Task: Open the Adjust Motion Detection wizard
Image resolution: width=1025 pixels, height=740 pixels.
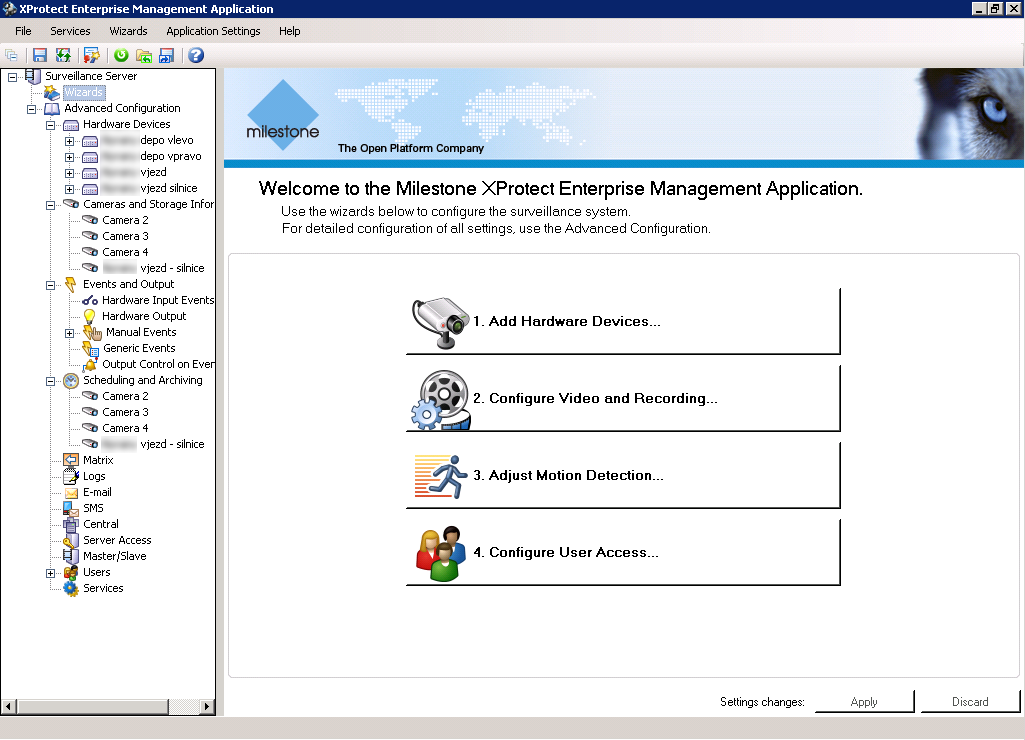Action: 623,476
